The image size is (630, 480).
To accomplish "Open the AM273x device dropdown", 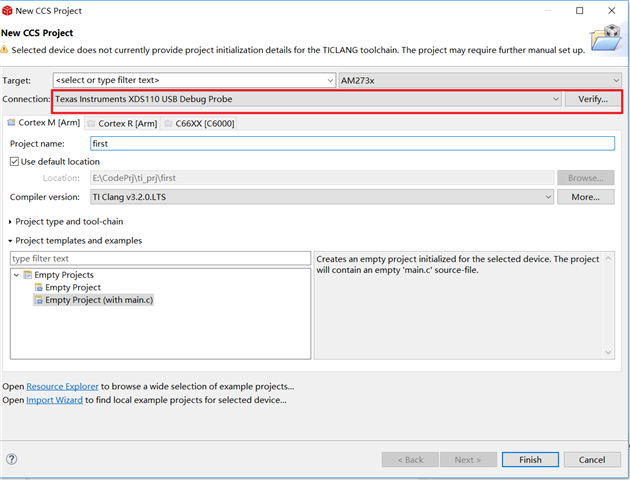I will click(616, 80).
